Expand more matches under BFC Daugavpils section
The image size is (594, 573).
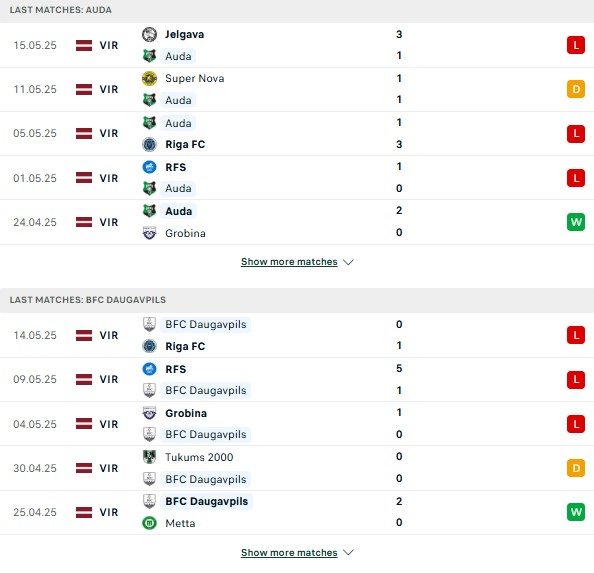(289, 553)
